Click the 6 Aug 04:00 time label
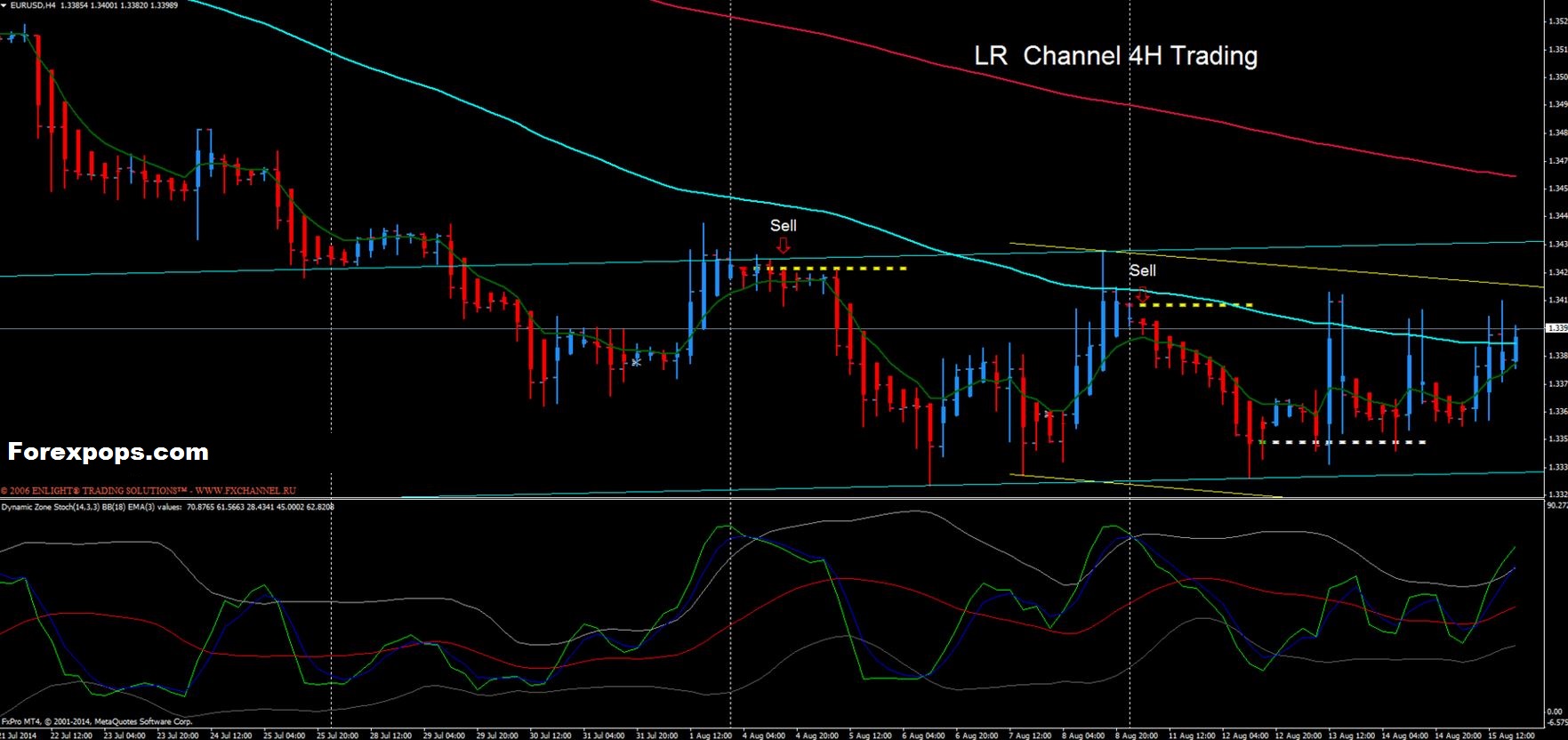This screenshot has width=1568, height=740. coord(923,736)
